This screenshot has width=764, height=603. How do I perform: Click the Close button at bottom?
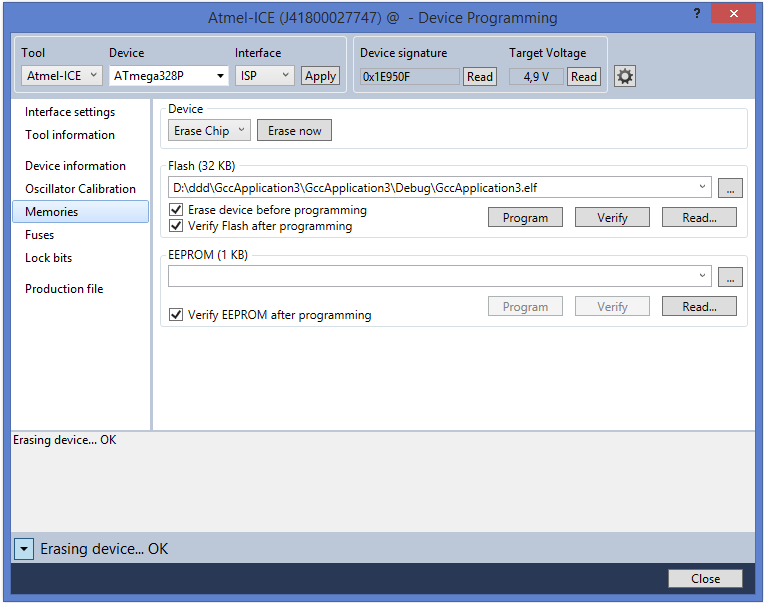coord(705,579)
